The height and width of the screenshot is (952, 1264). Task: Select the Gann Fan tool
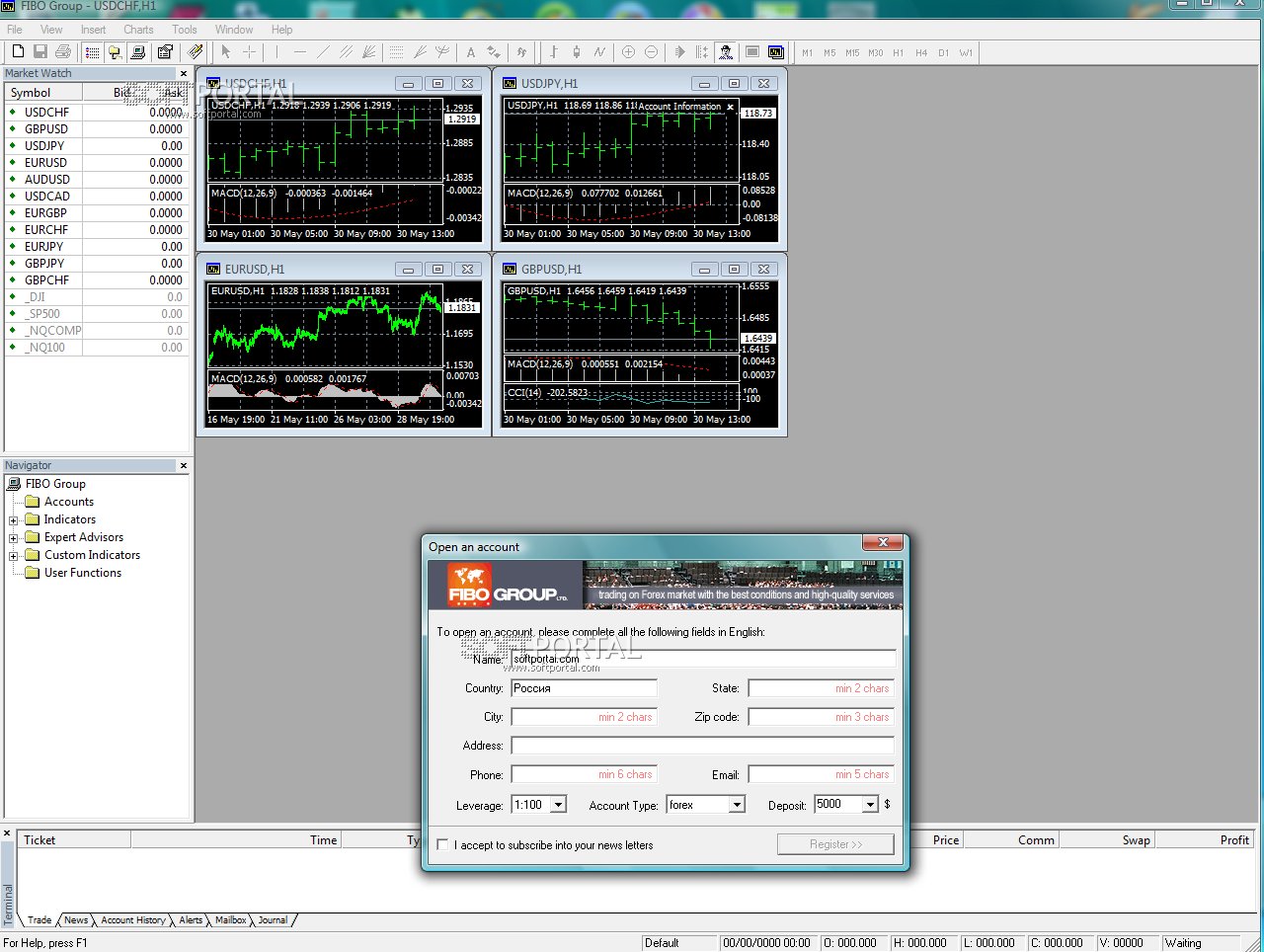point(369,51)
